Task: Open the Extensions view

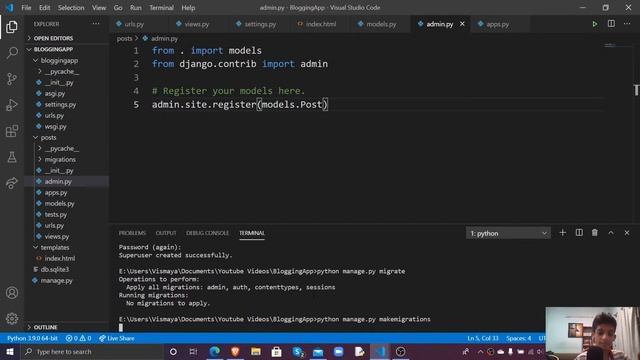Action: (12, 131)
